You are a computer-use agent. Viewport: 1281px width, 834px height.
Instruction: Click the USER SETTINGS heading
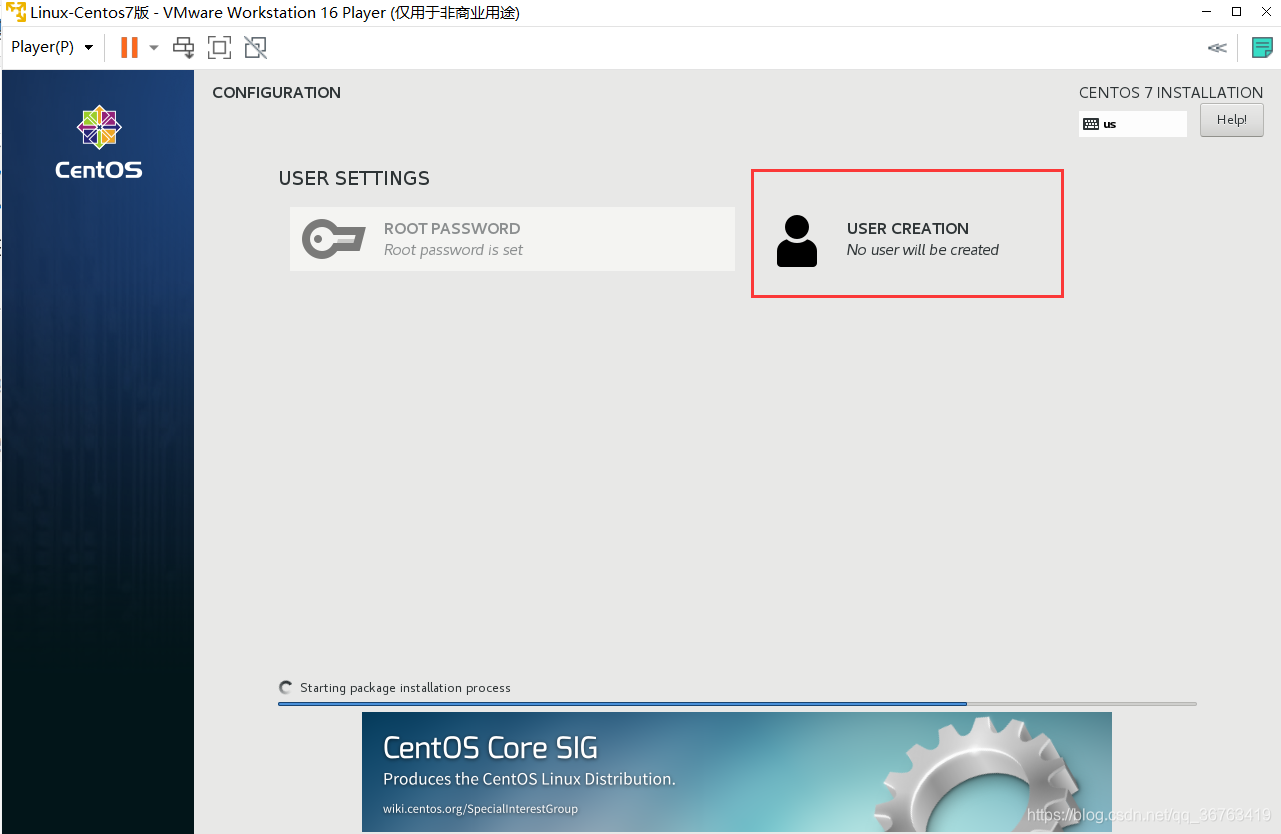(354, 179)
